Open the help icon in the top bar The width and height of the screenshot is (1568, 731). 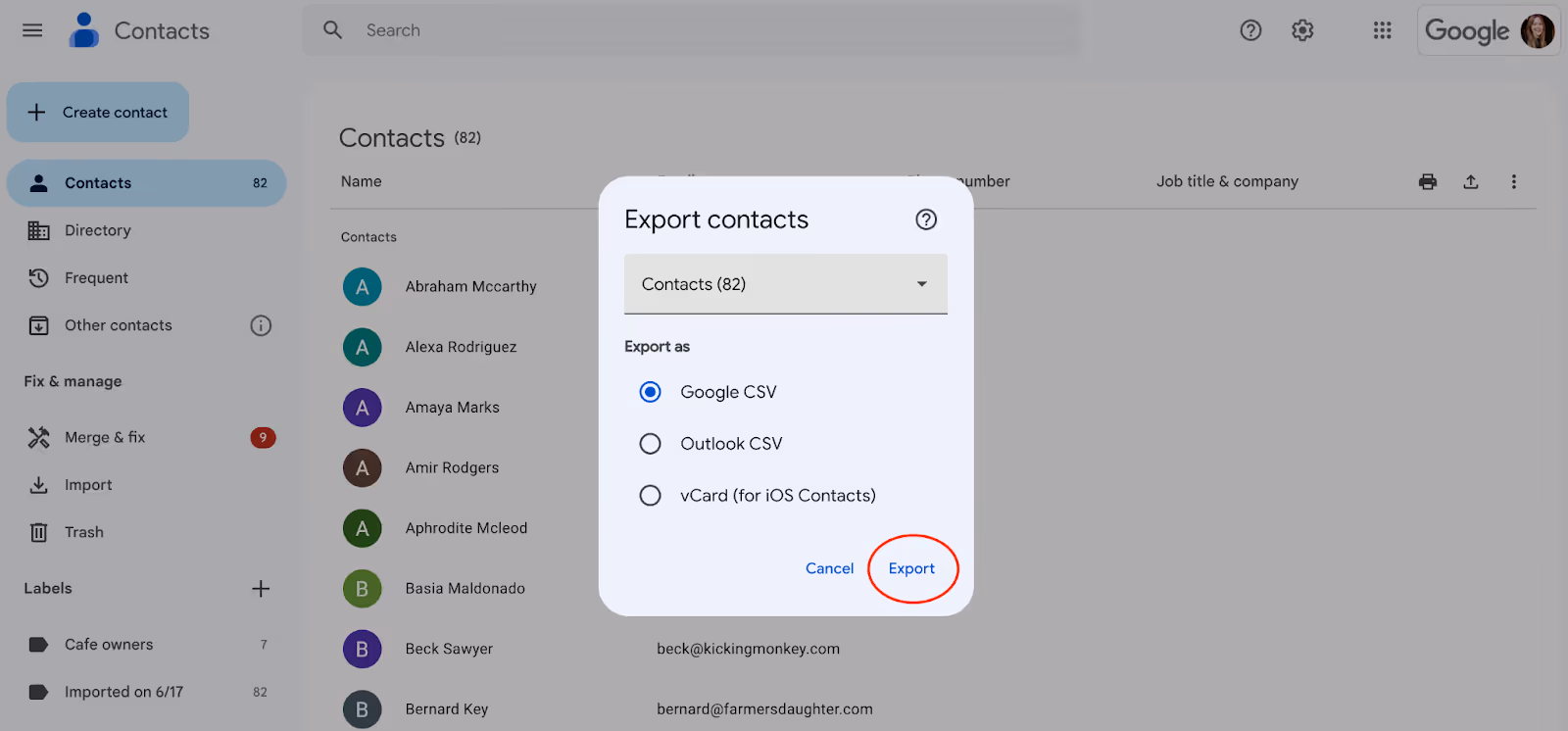pyautogui.click(x=1250, y=30)
